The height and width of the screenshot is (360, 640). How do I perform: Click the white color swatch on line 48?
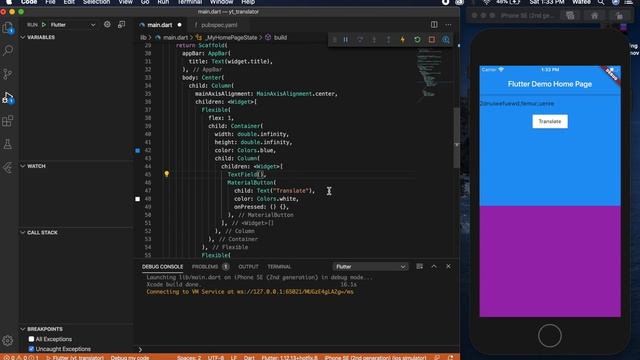tap(138, 199)
